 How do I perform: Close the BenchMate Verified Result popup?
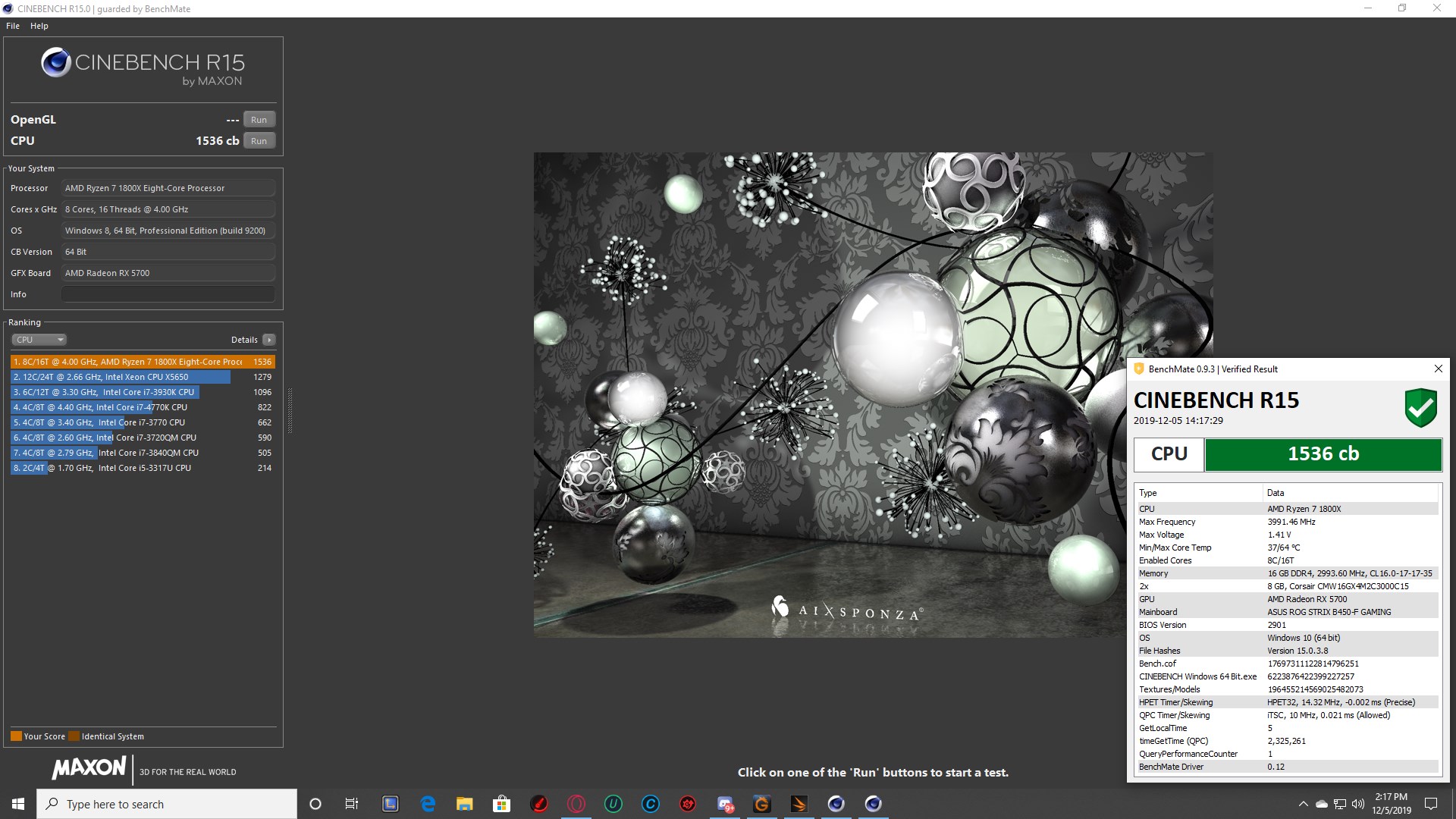tap(1438, 369)
